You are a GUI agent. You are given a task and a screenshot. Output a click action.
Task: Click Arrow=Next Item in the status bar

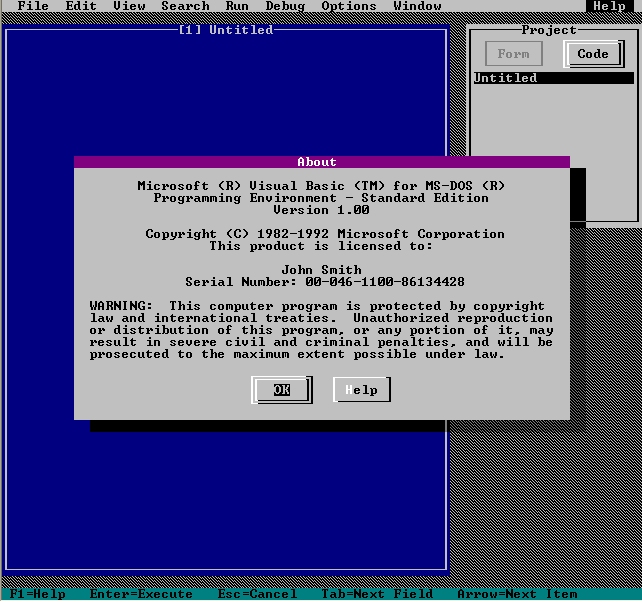point(517,594)
